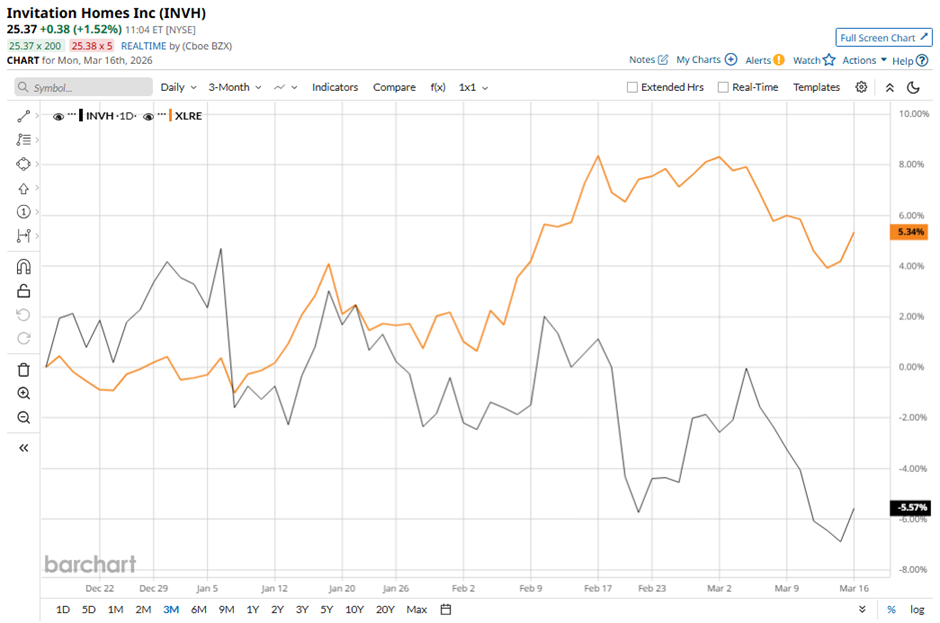Select the 6M time range tab
940x623 pixels.
pyautogui.click(x=198, y=609)
